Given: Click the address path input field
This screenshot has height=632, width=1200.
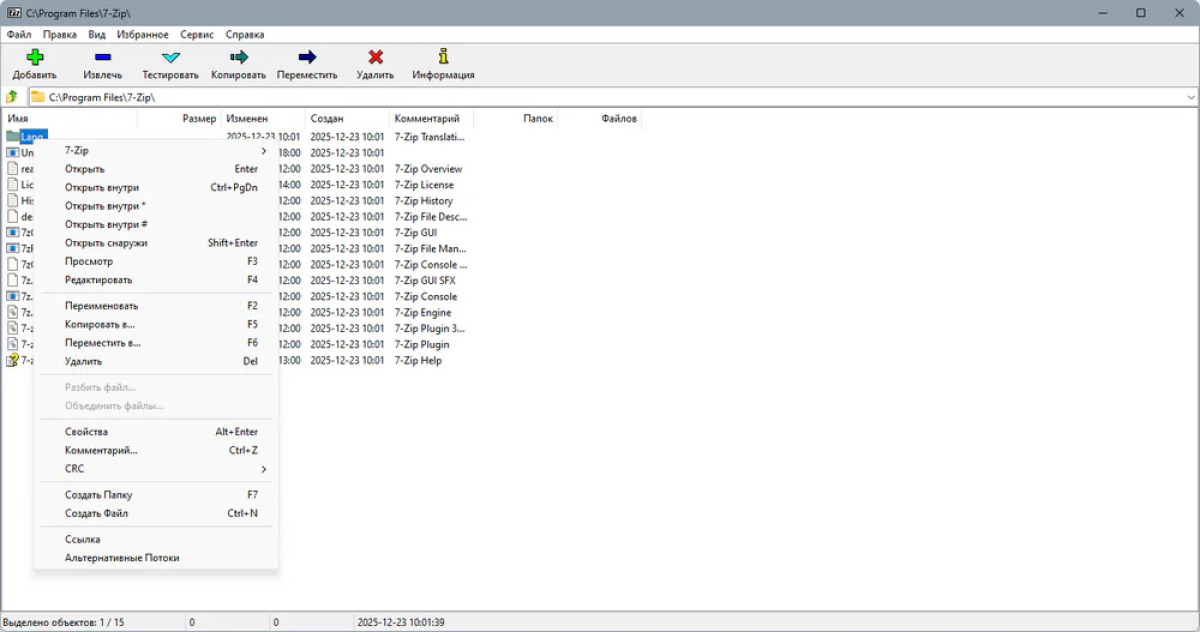Looking at the screenshot, I should coord(600,97).
